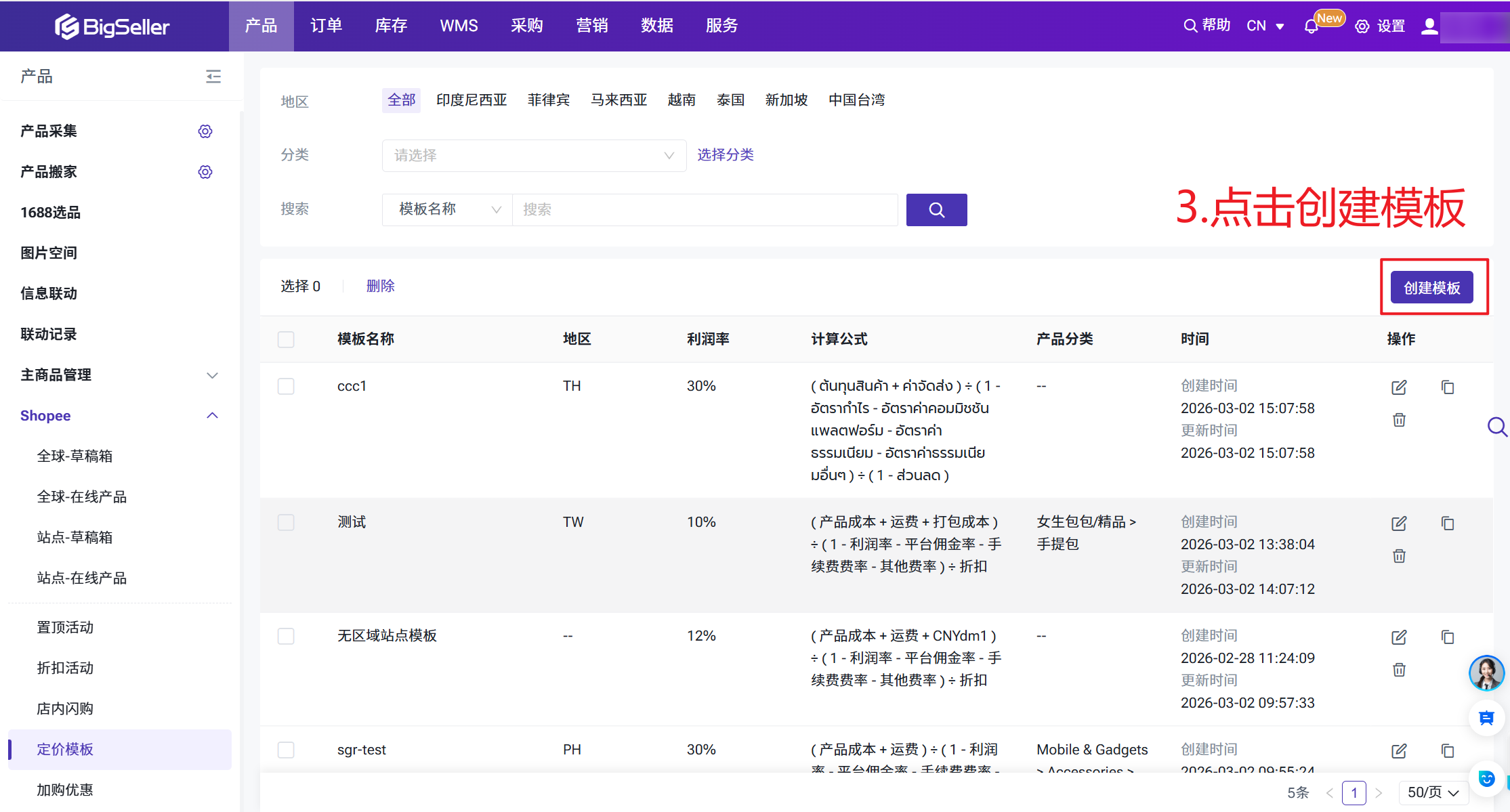Open the 模板名称 search type dropdown
Screen dimensions: 1510x812
pos(448,210)
